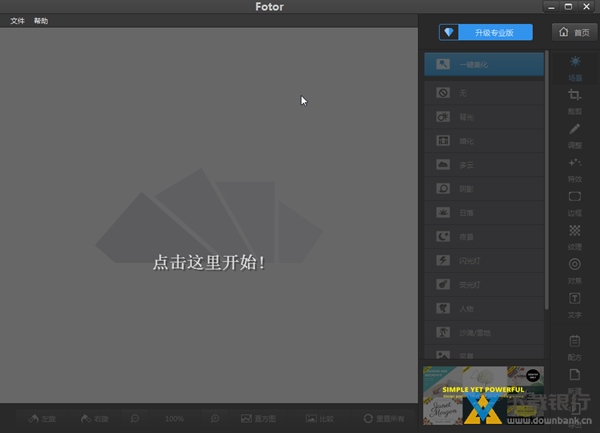Select the 沙滩/雪地 sand/snow scene
This screenshot has width=600, height=433.
(x=484, y=333)
